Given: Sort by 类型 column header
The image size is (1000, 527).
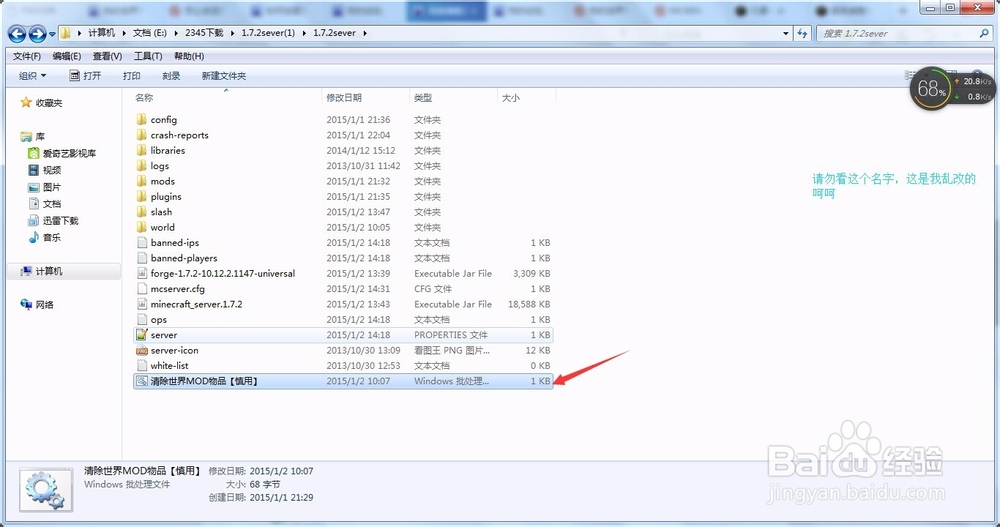Looking at the screenshot, I should 423,98.
